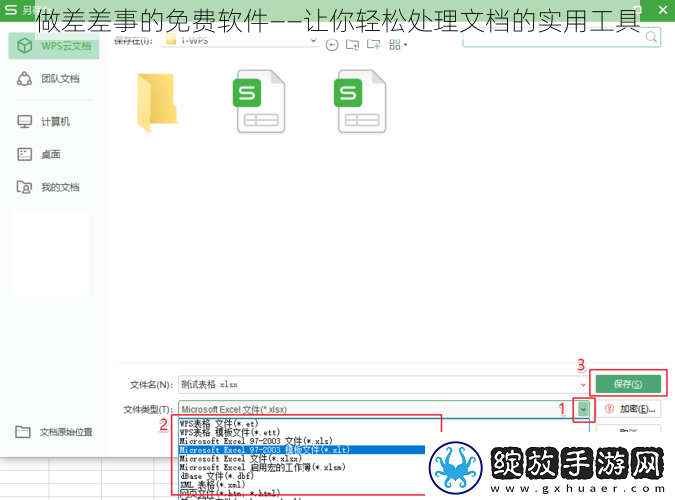Expand the 保存在 location dropdown
The width and height of the screenshot is (675, 500).
tap(313, 40)
